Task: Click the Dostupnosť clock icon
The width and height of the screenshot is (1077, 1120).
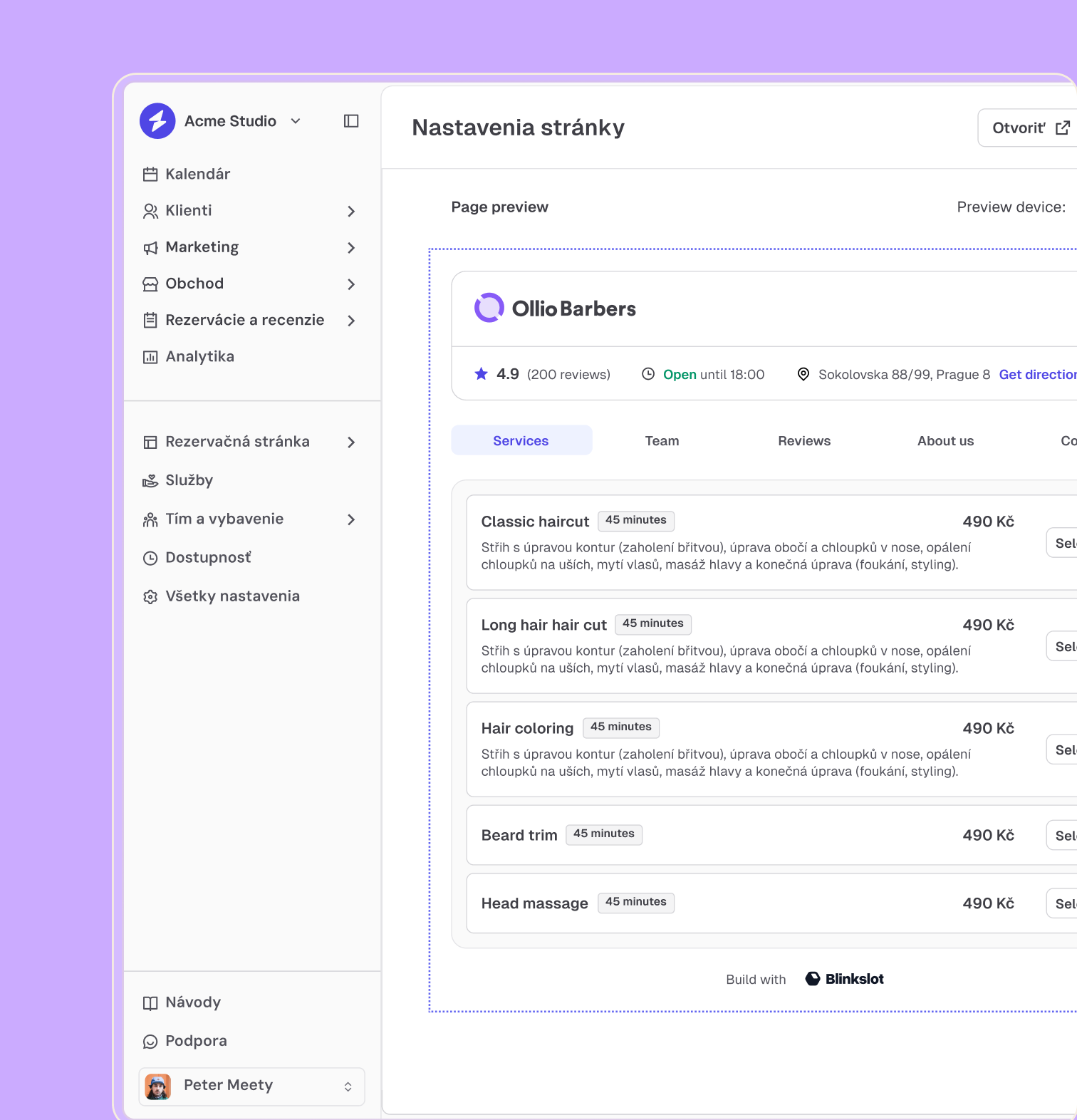Action: pos(150,558)
